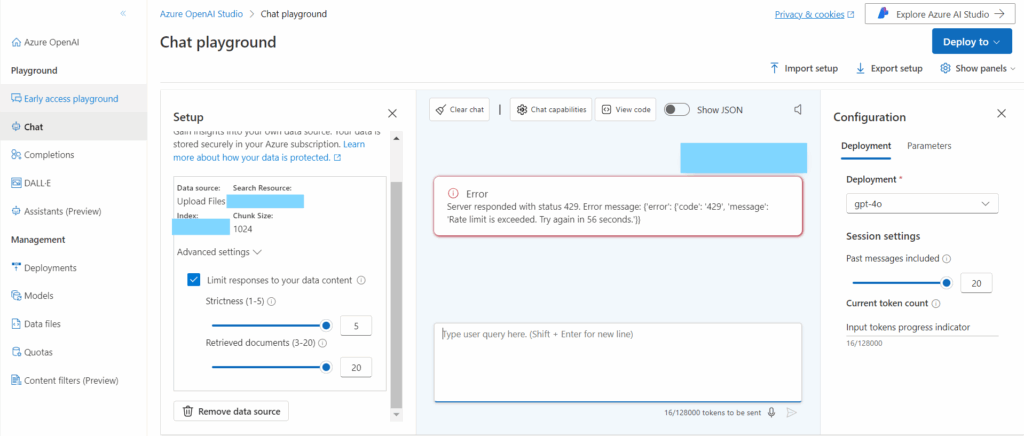Open the Deploy to dropdown
This screenshot has height=436, width=1024.
point(972,42)
